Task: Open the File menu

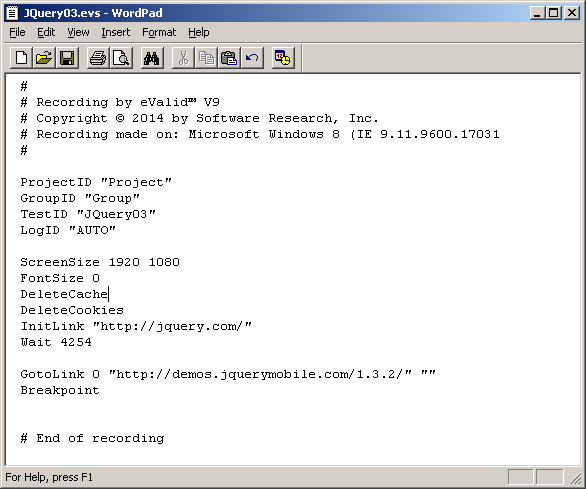Action: click(x=17, y=33)
